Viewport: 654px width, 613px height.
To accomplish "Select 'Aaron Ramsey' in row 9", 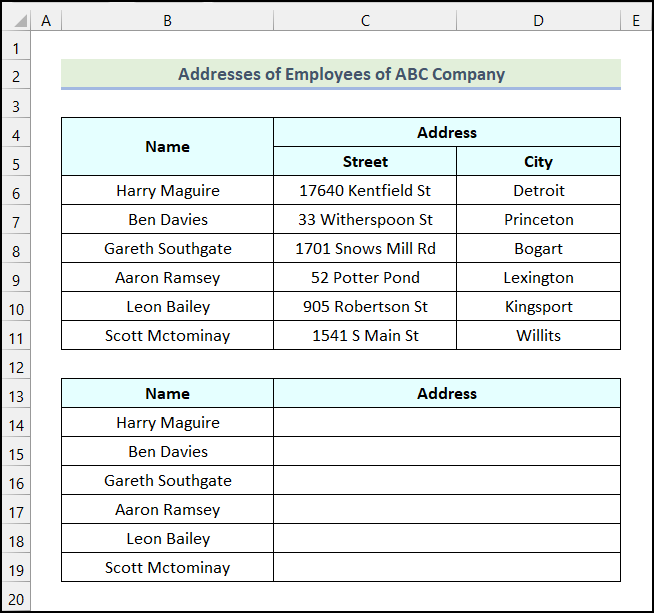I will coord(167,277).
